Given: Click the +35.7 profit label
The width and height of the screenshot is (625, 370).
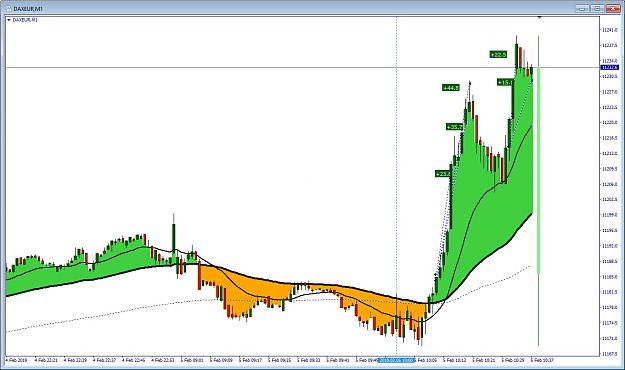Looking at the screenshot, I should coord(454,127).
